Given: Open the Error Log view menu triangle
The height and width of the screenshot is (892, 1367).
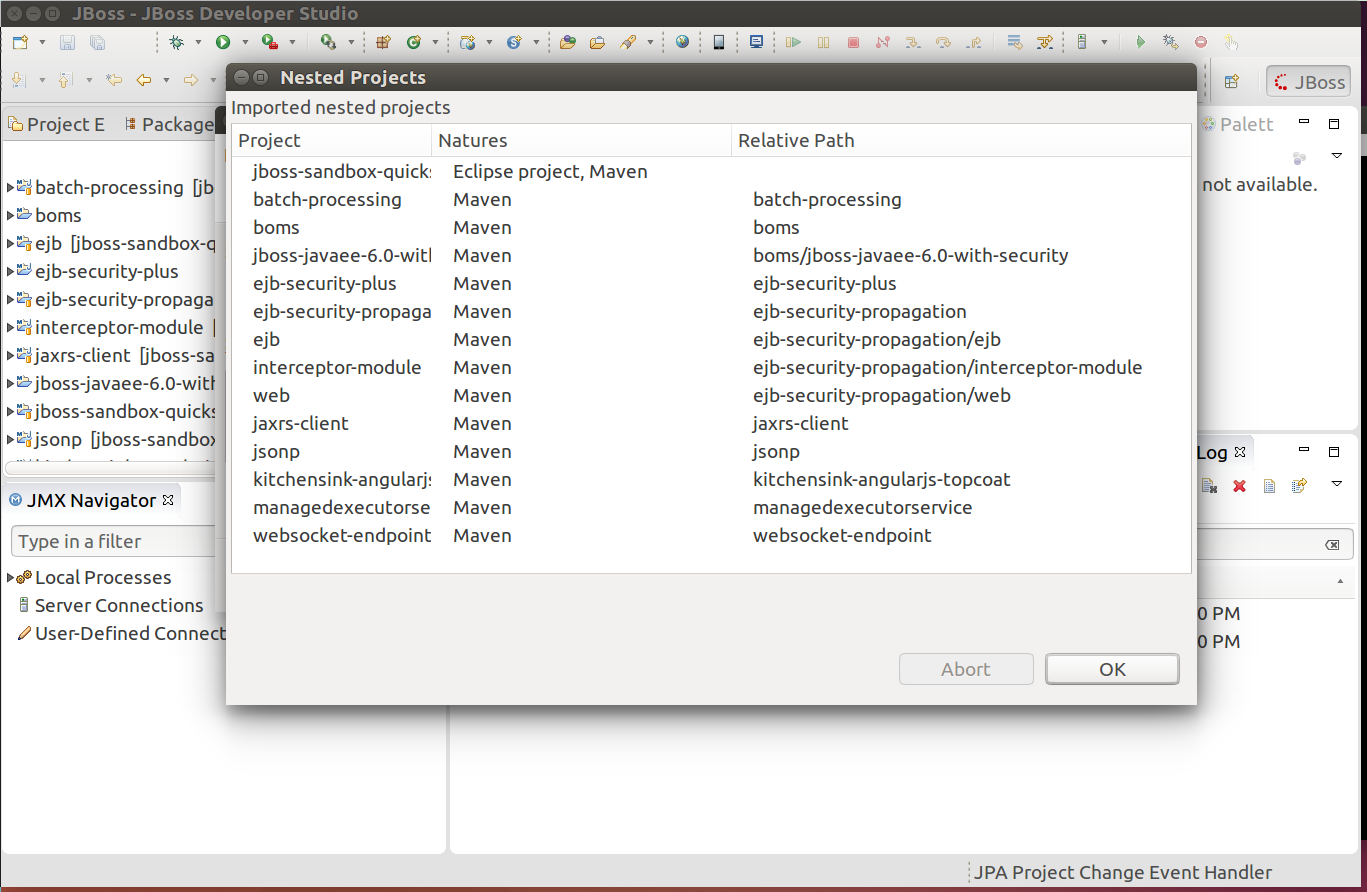Looking at the screenshot, I should [1337, 485].
